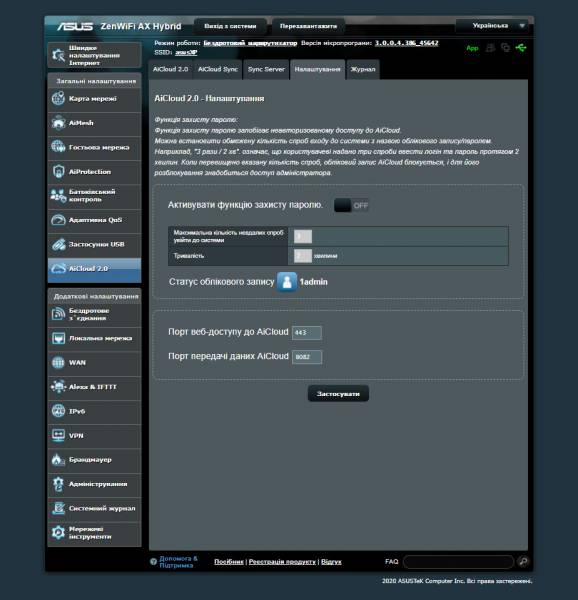Screen dimensions: 578x600
Task: Click the Застосувати apply button
Action: [x=338, y=394]
